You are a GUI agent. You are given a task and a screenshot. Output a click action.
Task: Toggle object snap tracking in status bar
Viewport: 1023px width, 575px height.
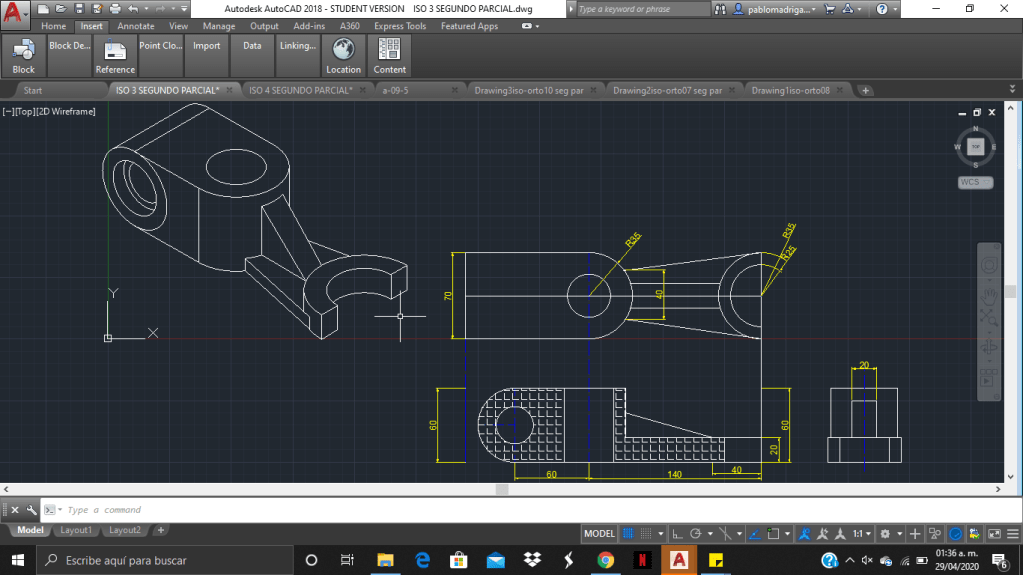(x=754, y=534)
